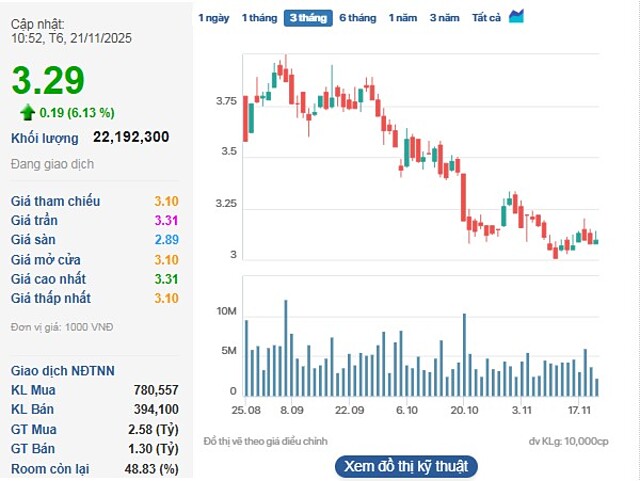
Task: Show the 1 năm chart range
Action: click(403, 18)
